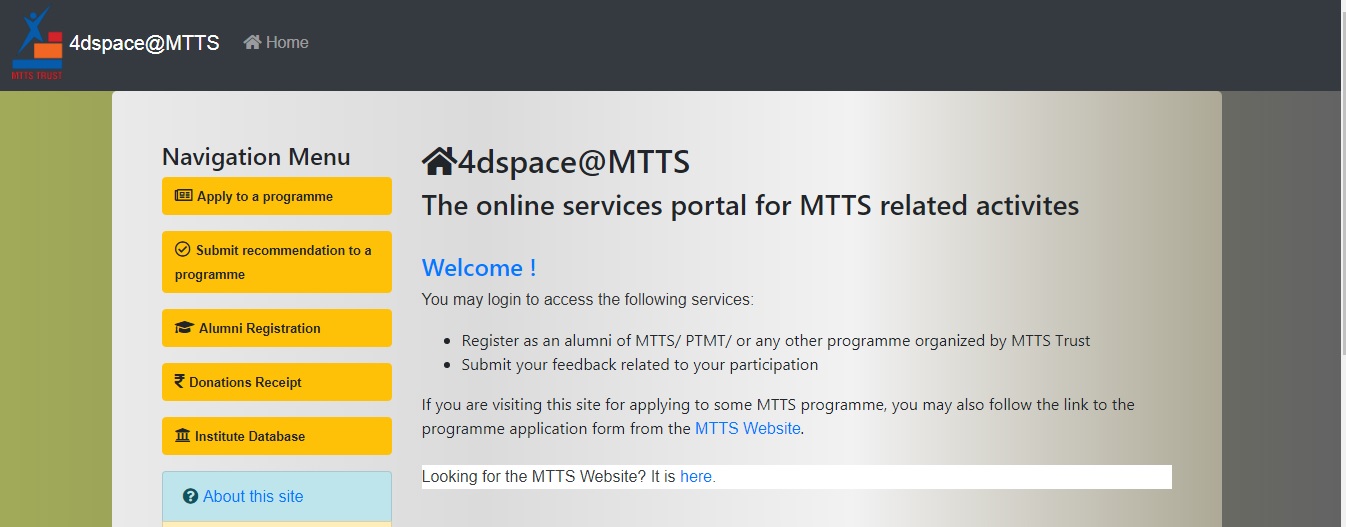Click the institute building icon
1346x527 pixels.
182,436
